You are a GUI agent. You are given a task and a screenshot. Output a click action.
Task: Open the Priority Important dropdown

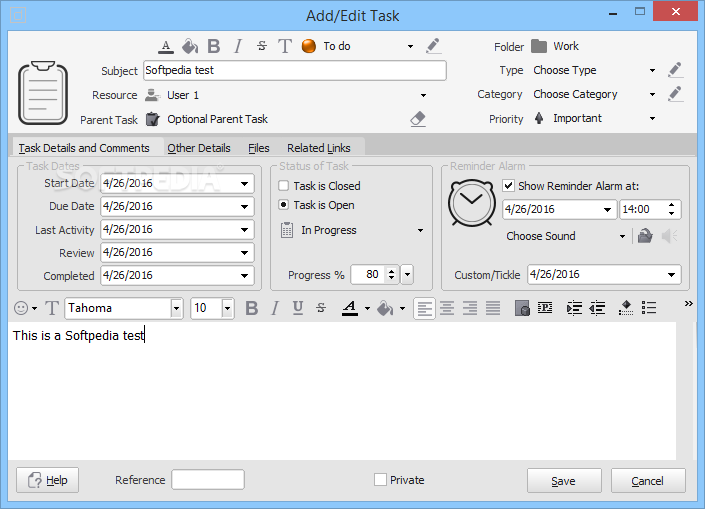[652, 119]
